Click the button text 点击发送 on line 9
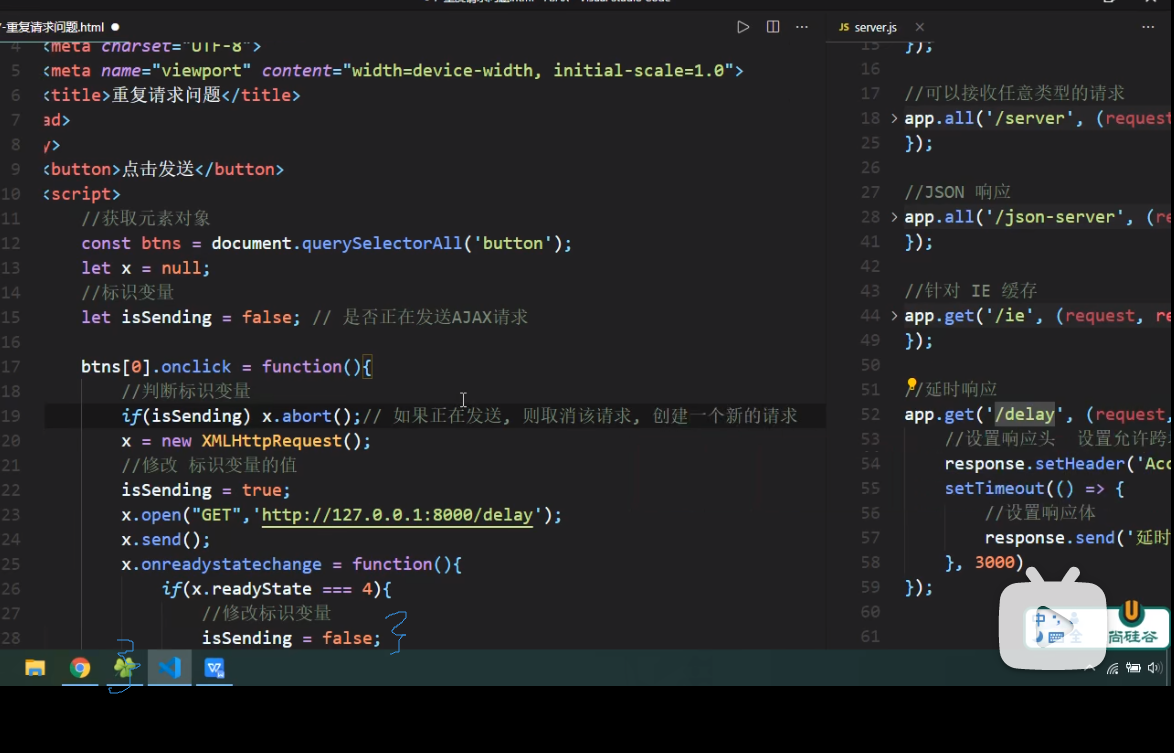This screenshot has width=1174, height=753. point(158,169)
